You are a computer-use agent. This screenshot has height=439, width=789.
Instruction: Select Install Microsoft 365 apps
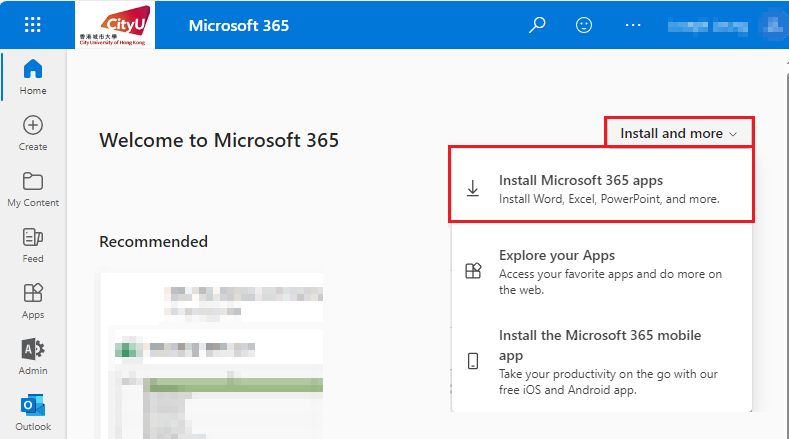tap(602, 189)
